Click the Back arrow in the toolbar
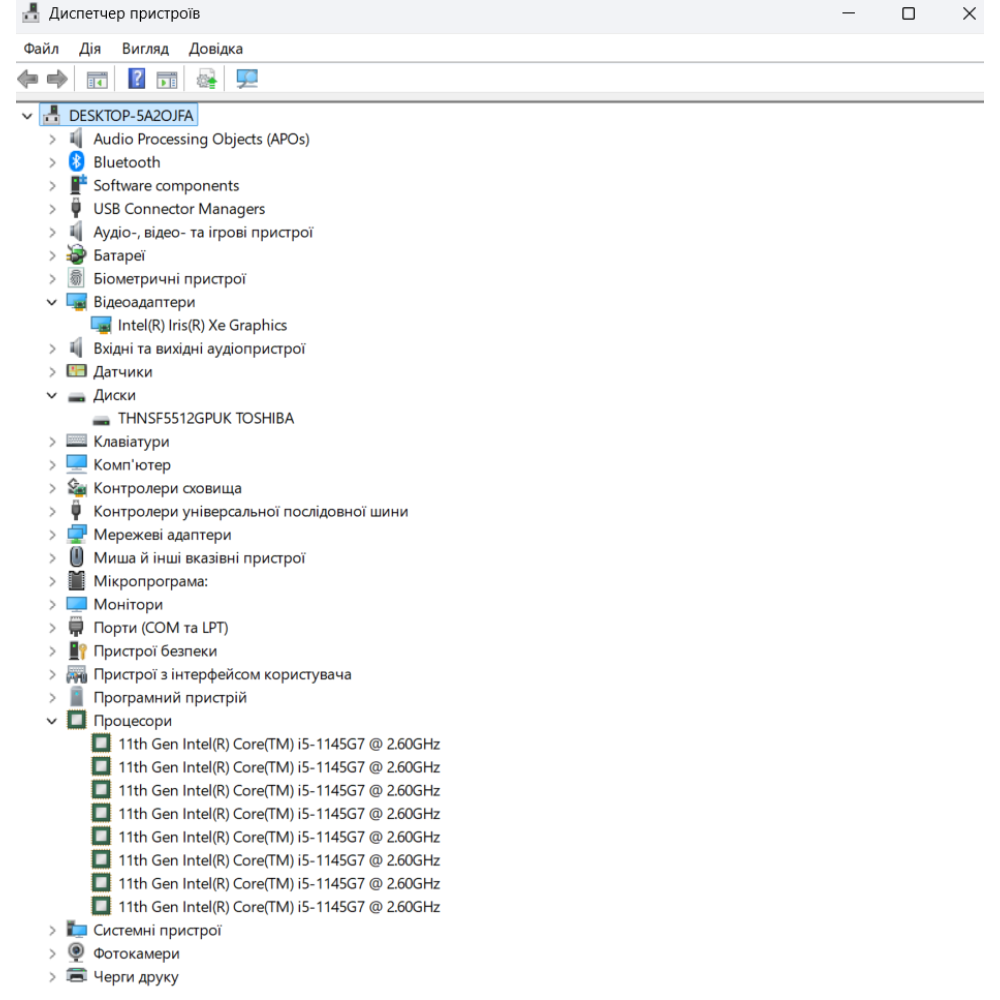The height and width of the screenshot is (1000, 1000). (28, 79)
